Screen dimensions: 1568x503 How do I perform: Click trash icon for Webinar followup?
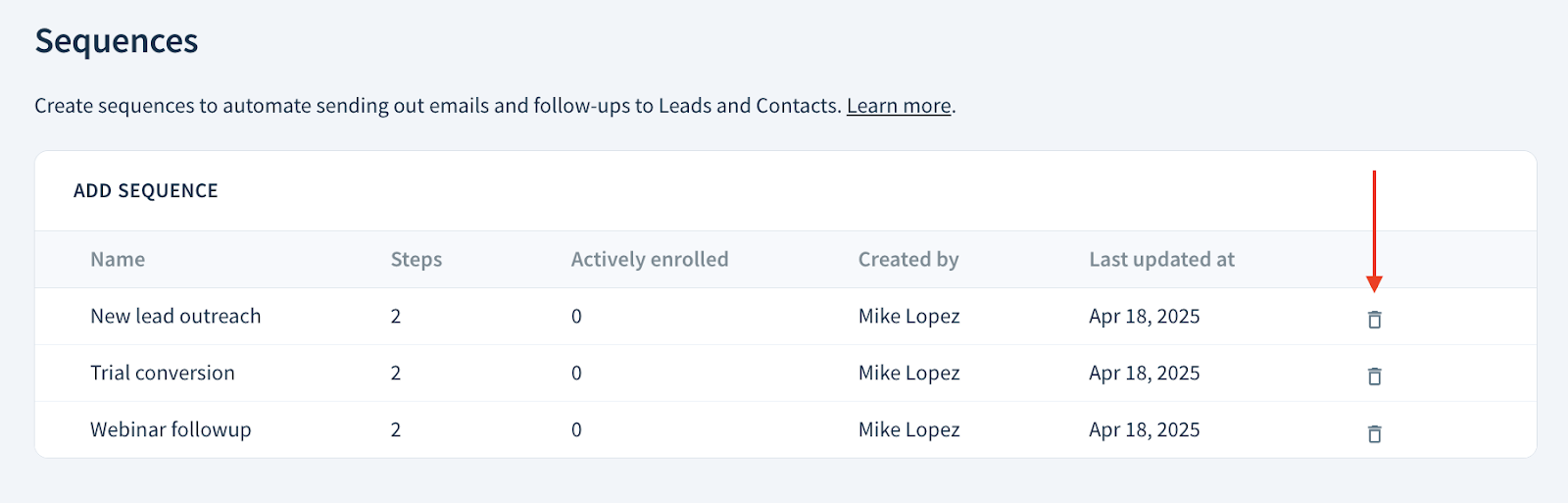pos(1374,433)
